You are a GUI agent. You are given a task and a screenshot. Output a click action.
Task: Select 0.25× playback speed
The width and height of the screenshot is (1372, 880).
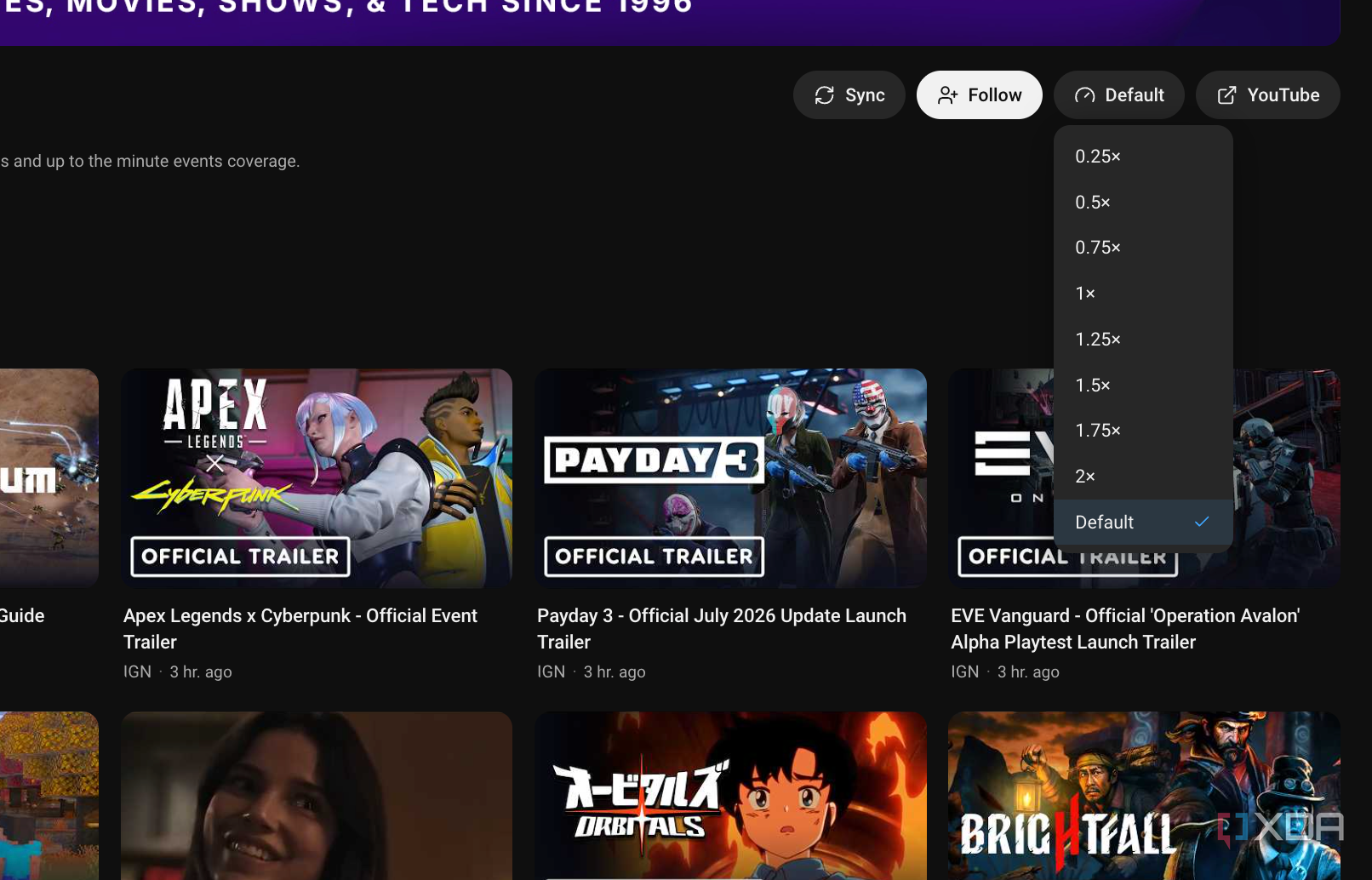pos(1143,156)
